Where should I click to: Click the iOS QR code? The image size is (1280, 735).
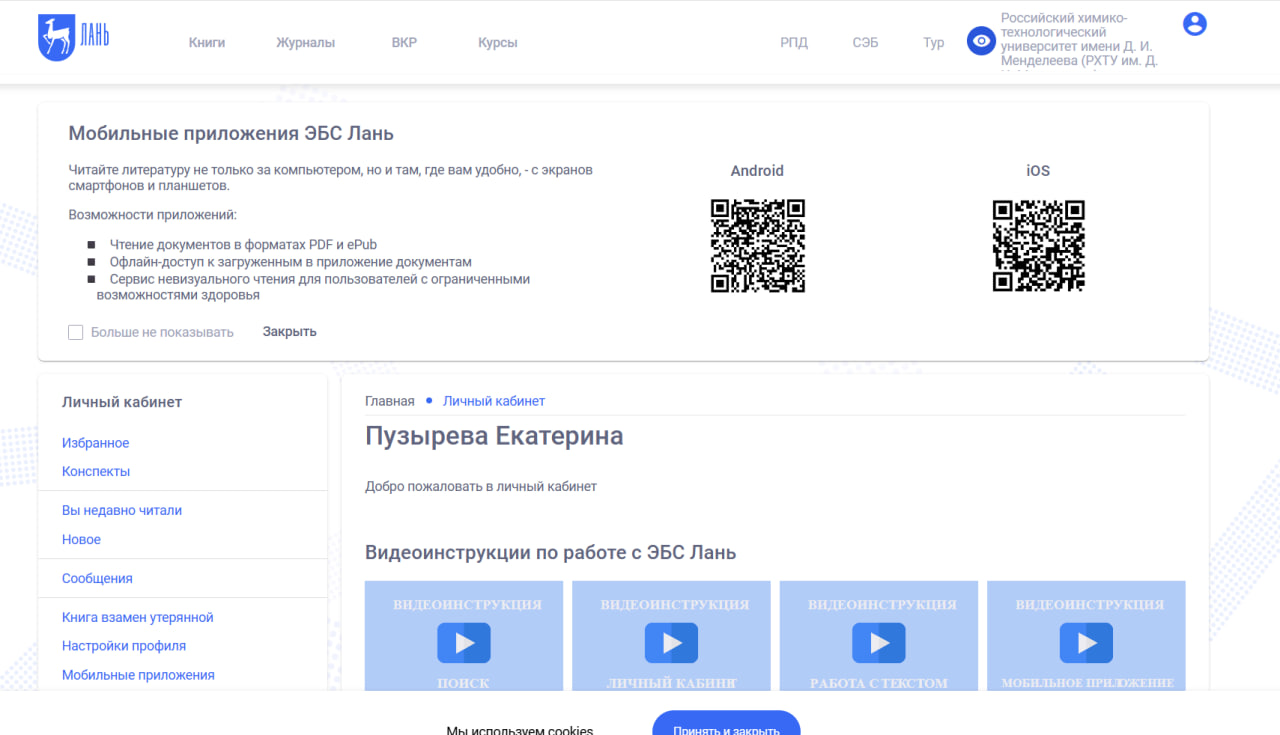(x=1038, y=246)
